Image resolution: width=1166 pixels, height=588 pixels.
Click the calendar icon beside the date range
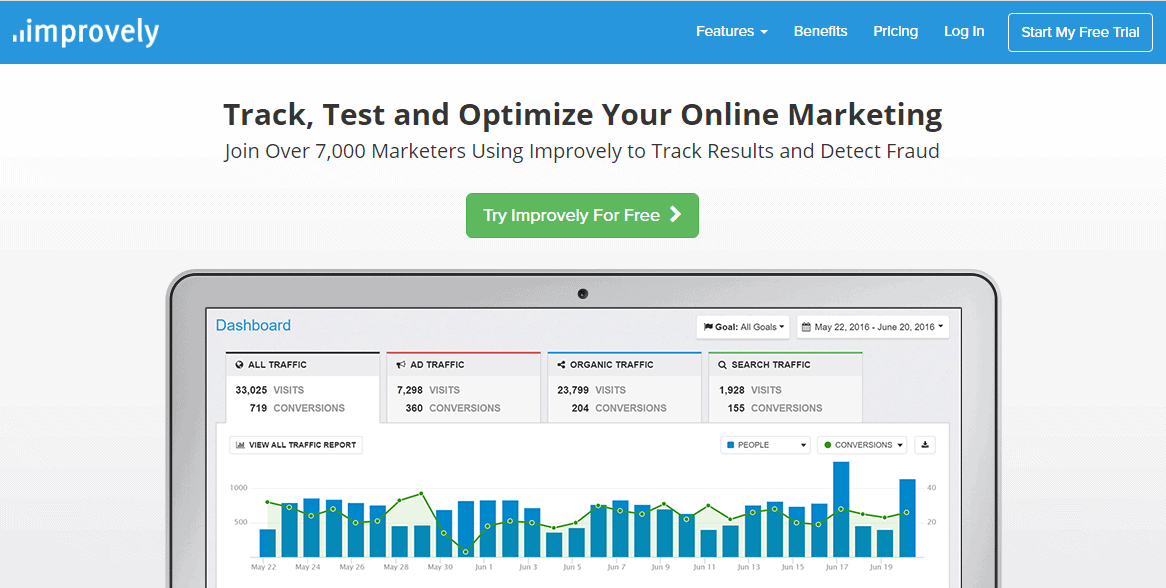(806, 327)
